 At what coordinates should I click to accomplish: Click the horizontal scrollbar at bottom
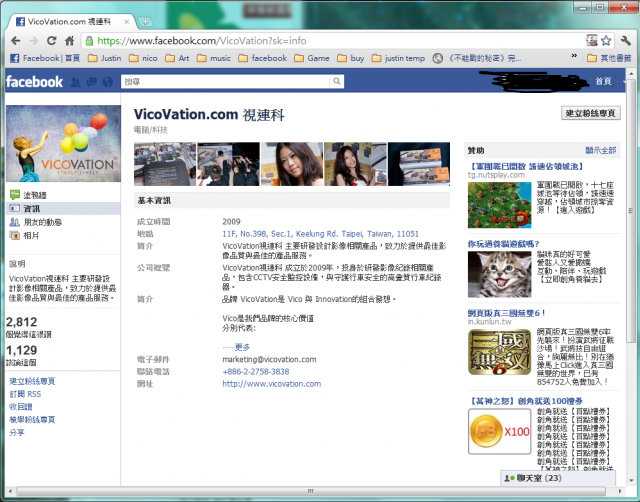point(313,491)
